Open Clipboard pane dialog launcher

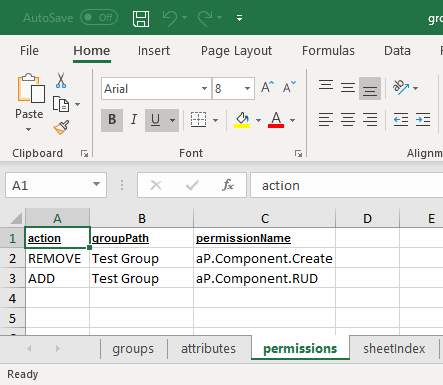pos(84,153)
